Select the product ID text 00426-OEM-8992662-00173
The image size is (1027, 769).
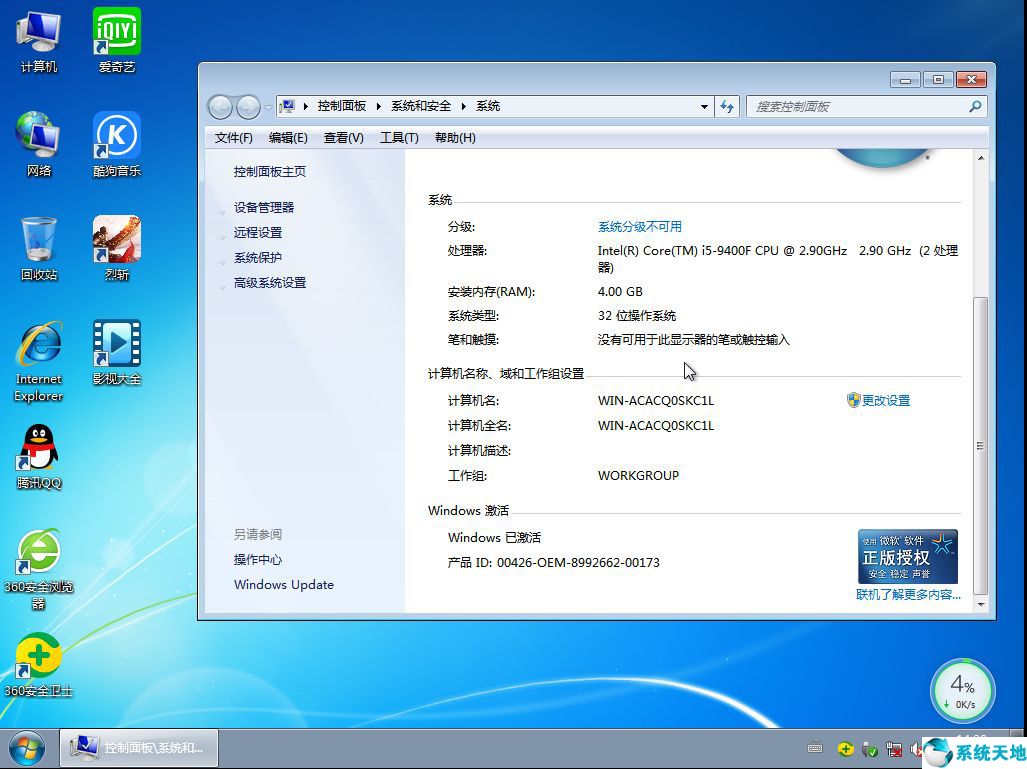click(578, 563)
